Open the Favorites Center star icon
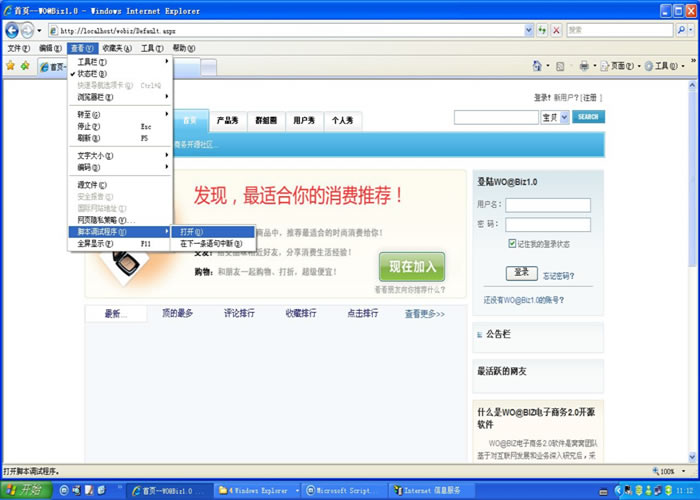 [11, 66]
